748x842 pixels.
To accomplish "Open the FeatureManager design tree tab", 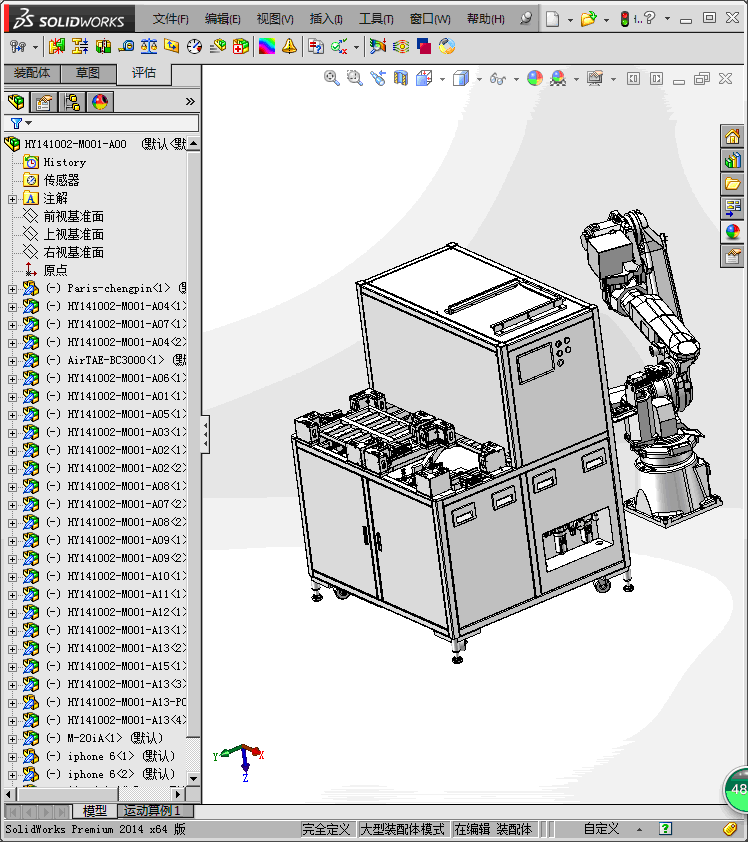I will click(16, 102).
